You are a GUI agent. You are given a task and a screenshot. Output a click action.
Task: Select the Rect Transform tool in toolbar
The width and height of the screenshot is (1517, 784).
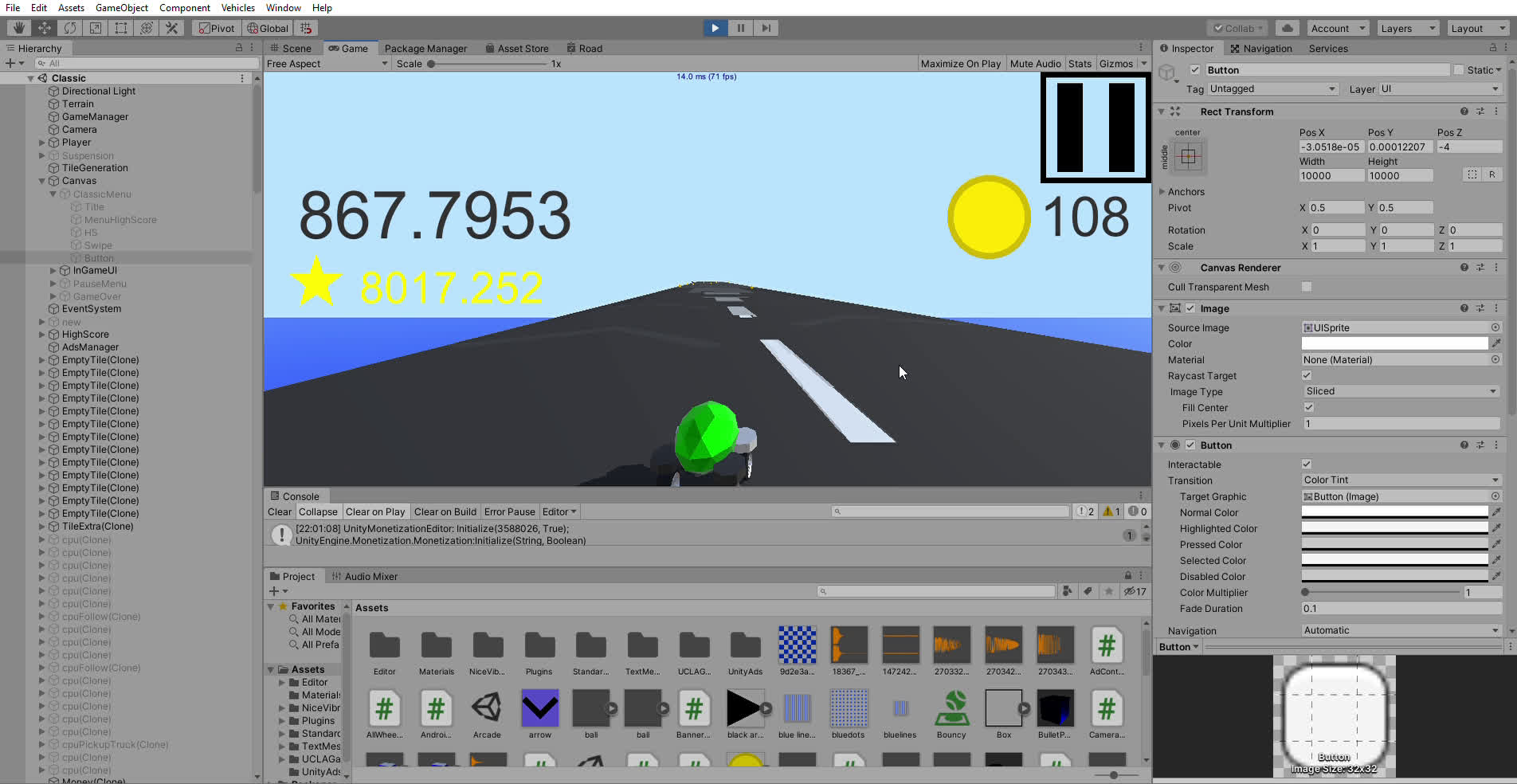coord(120,28)
